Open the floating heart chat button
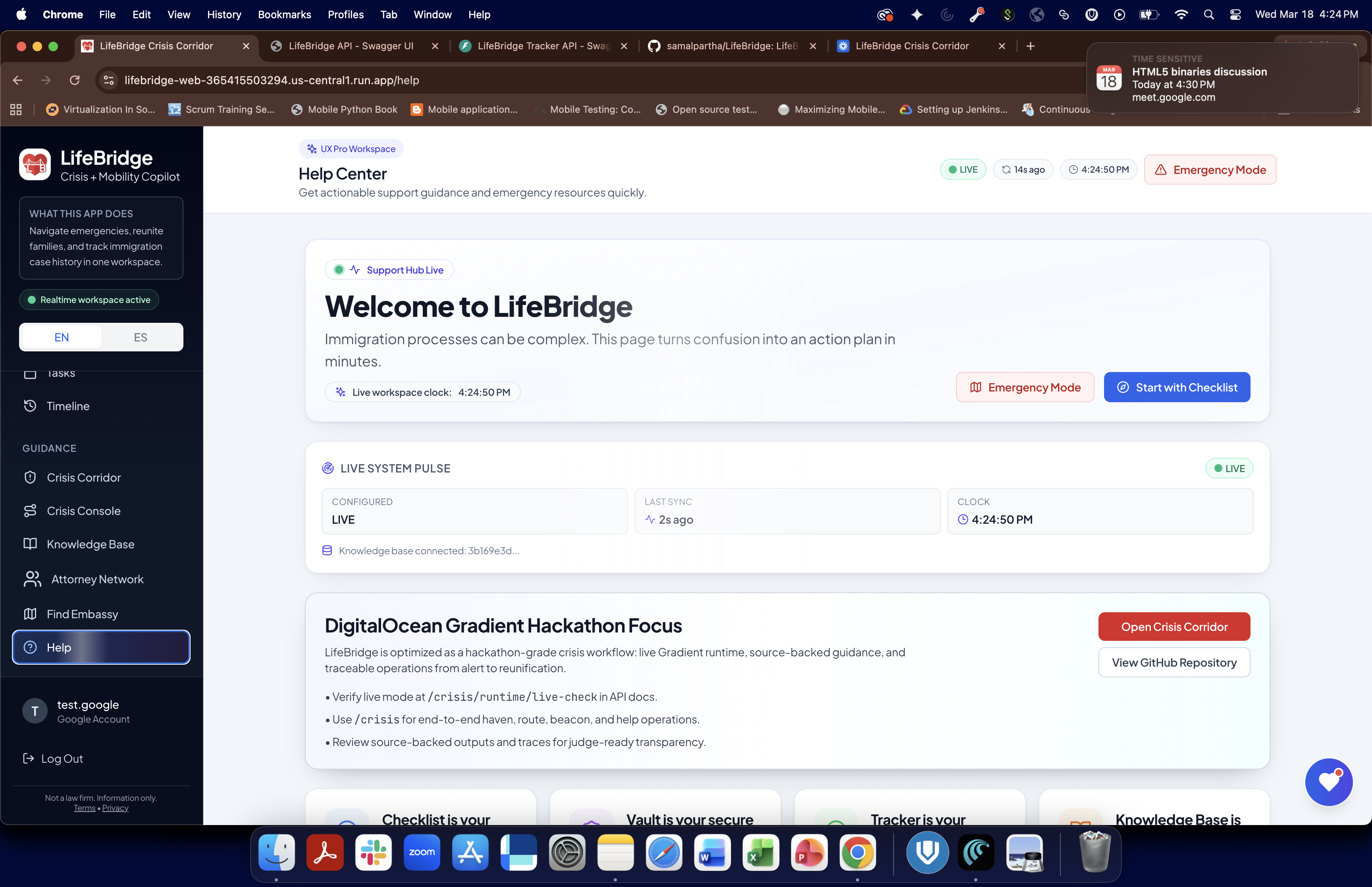This screenshot has height=887, width=1372. 1328,782
